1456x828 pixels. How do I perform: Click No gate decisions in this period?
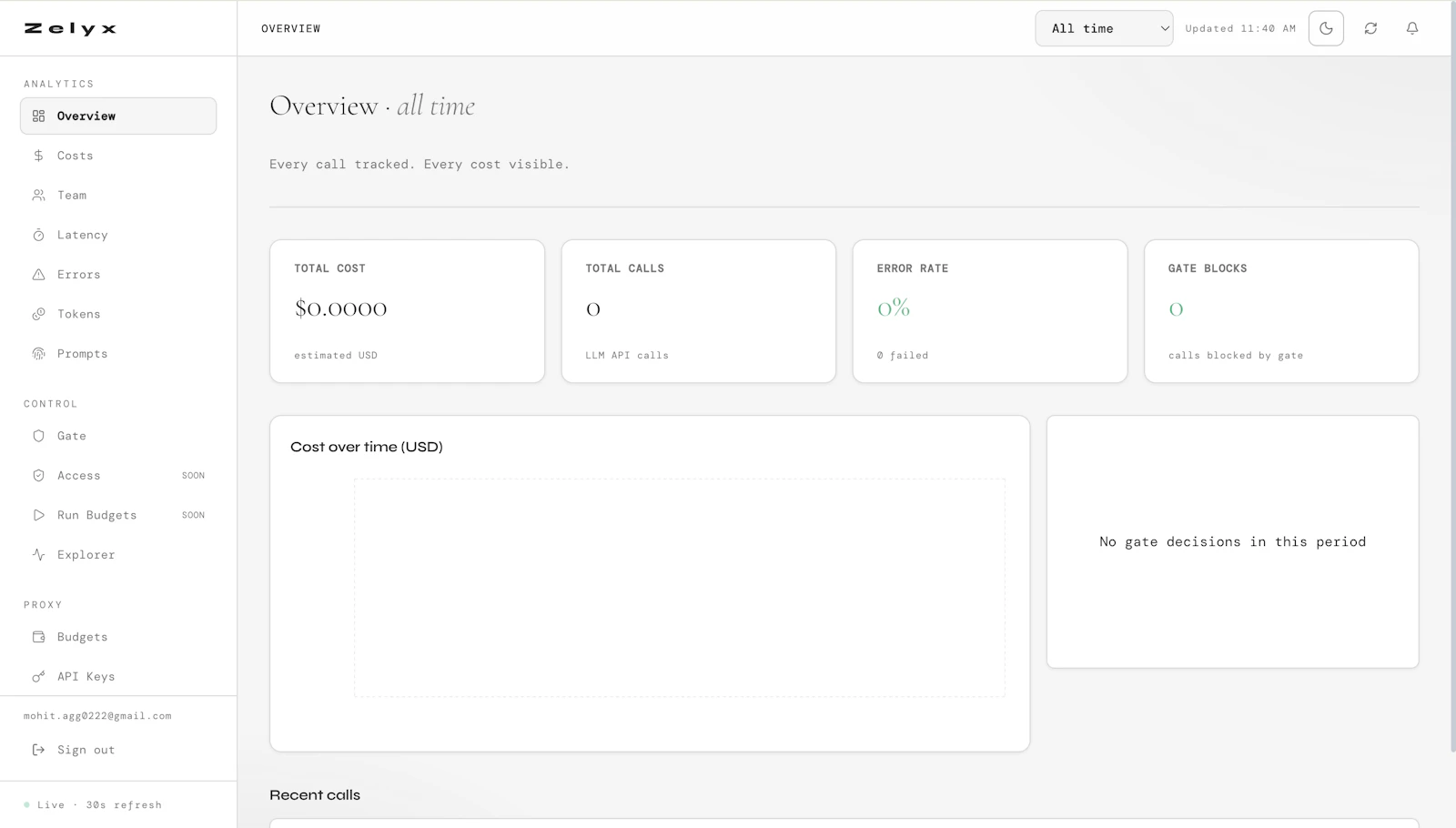[1232, 541]
